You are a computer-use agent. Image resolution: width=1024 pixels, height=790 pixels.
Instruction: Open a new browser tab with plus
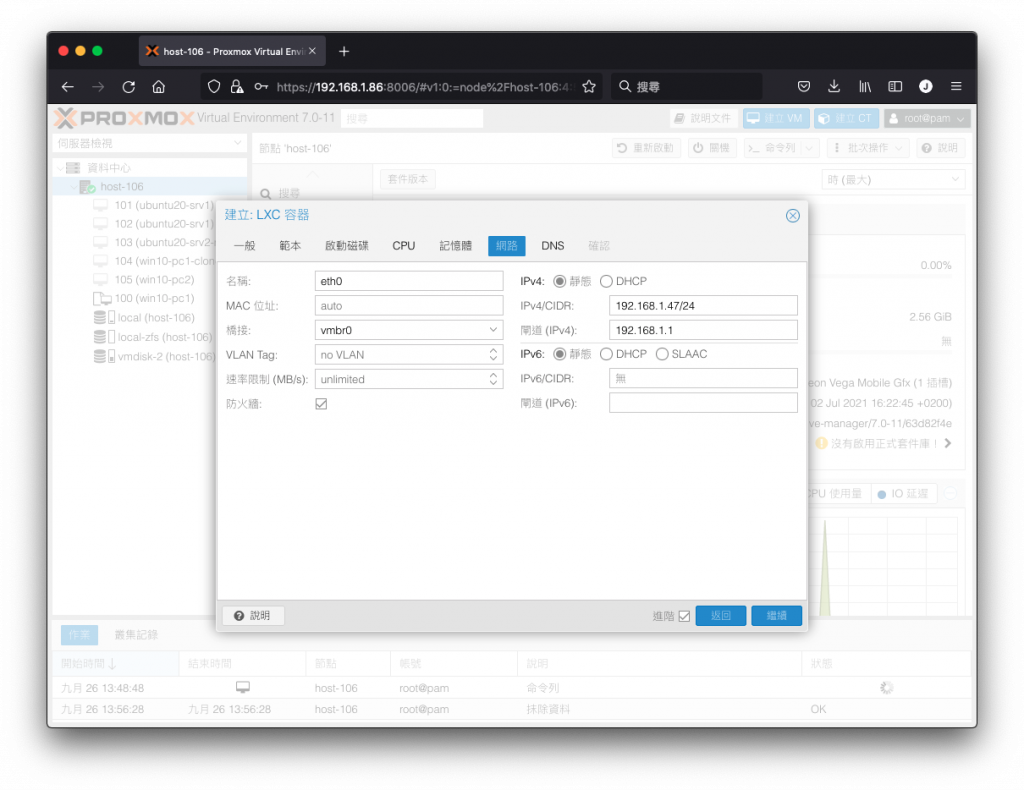(344, 52)
